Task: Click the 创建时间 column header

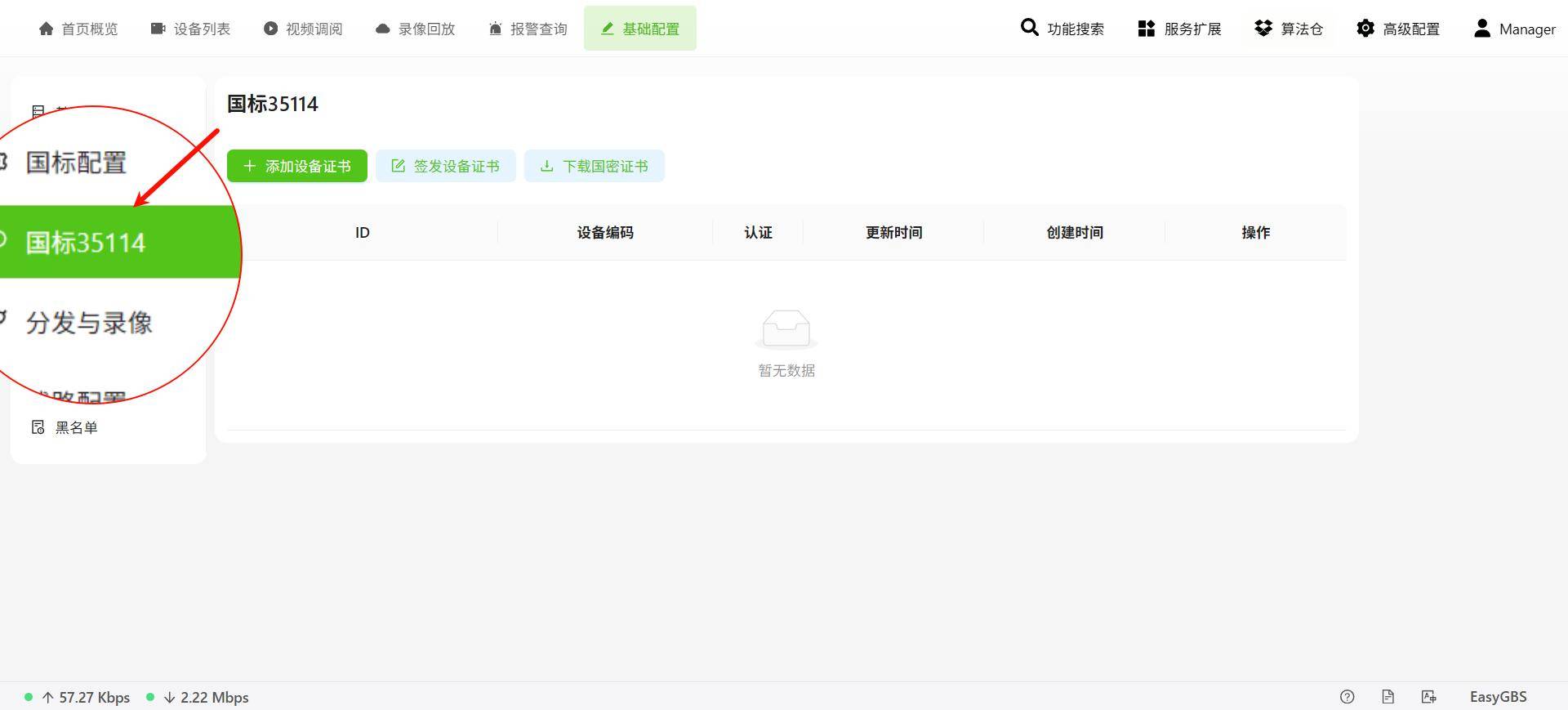Action: [x=1075, y=233]
